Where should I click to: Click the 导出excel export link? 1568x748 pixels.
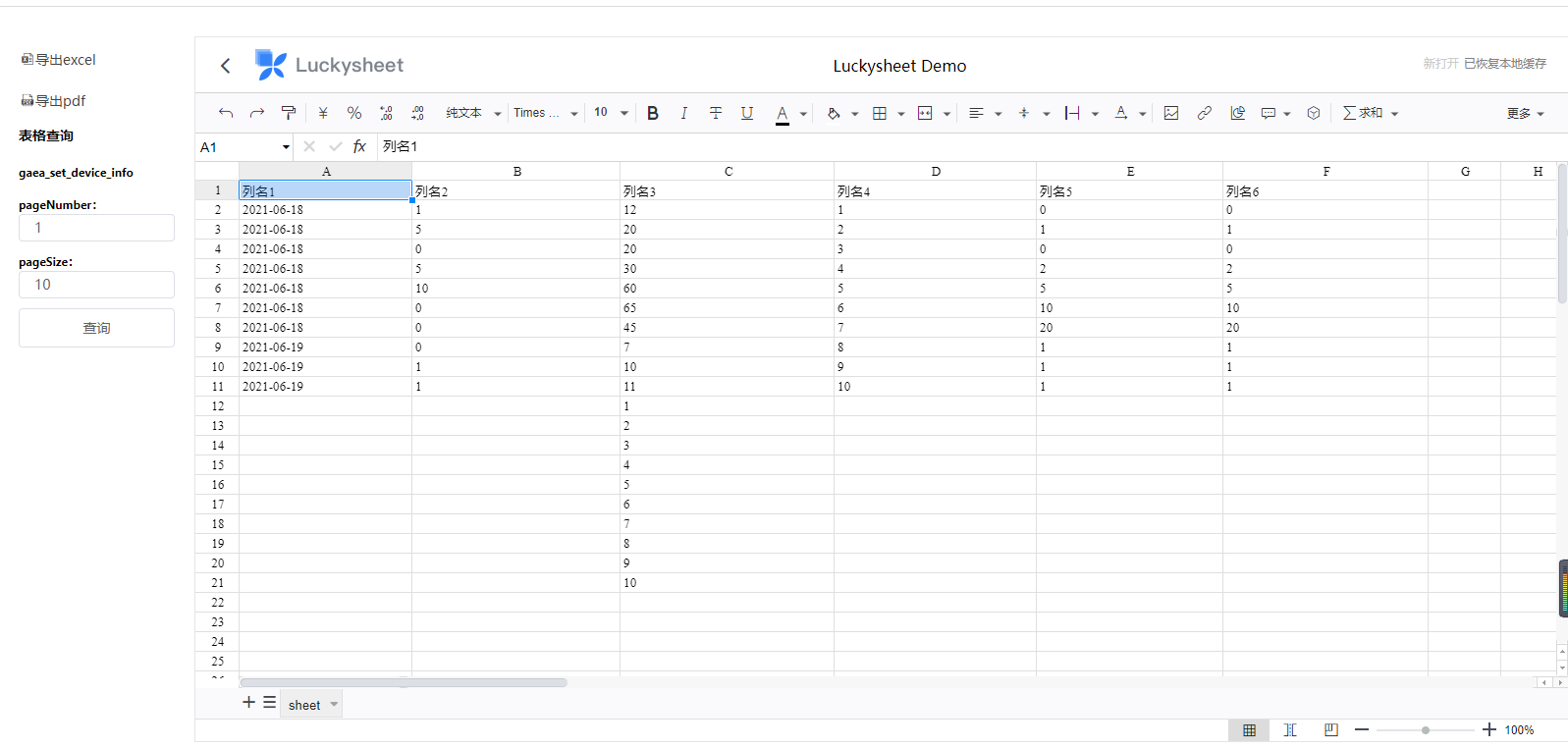pos(59,60)
